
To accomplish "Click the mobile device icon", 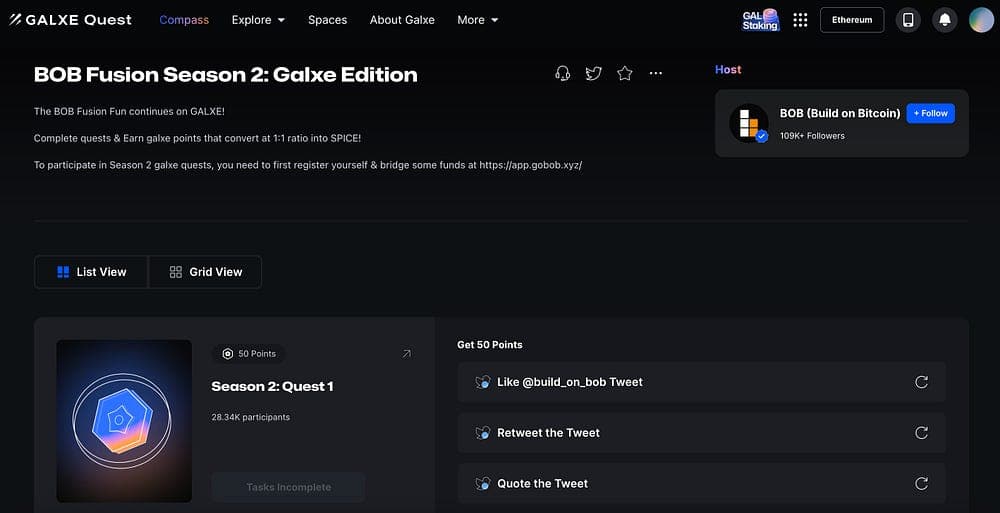I will 908,20.
